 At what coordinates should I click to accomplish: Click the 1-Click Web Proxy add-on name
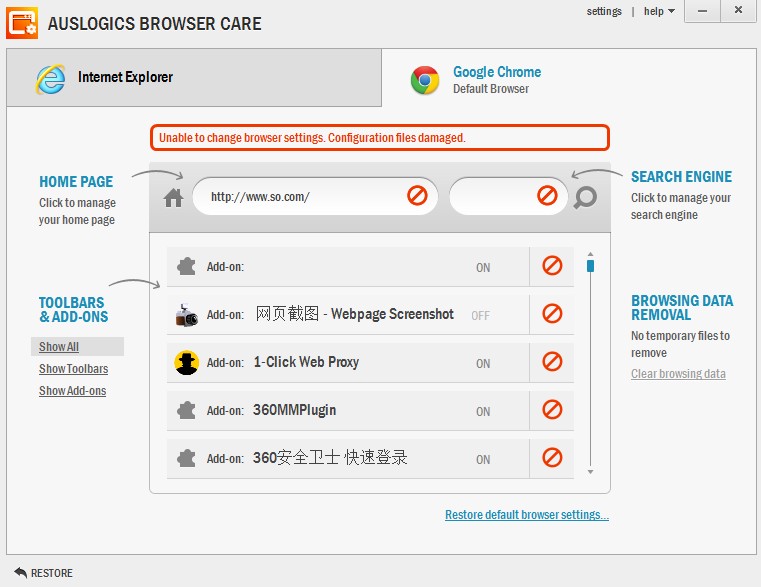point(306,362)
